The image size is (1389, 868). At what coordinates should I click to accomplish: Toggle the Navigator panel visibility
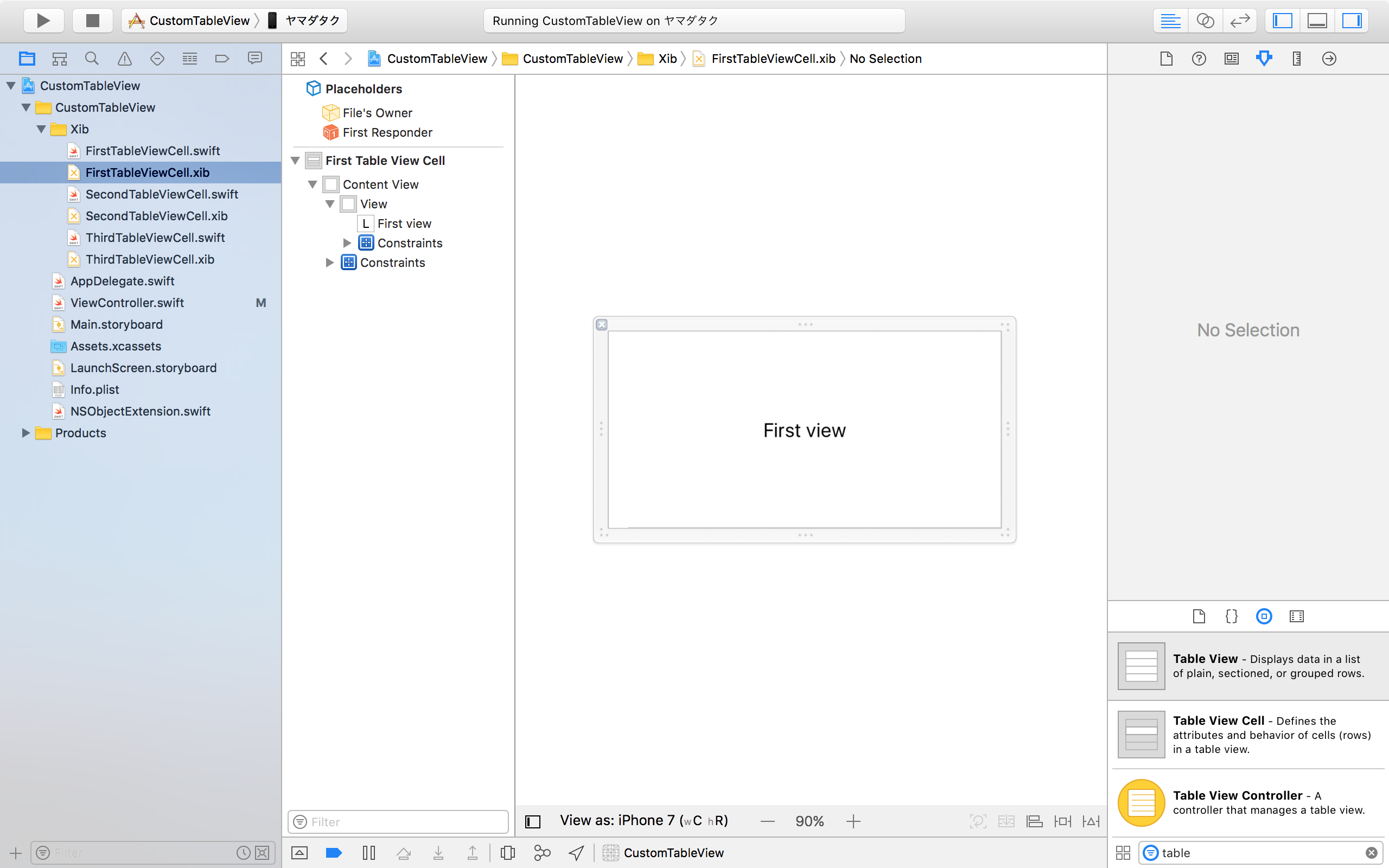(x=1282, y=21)
